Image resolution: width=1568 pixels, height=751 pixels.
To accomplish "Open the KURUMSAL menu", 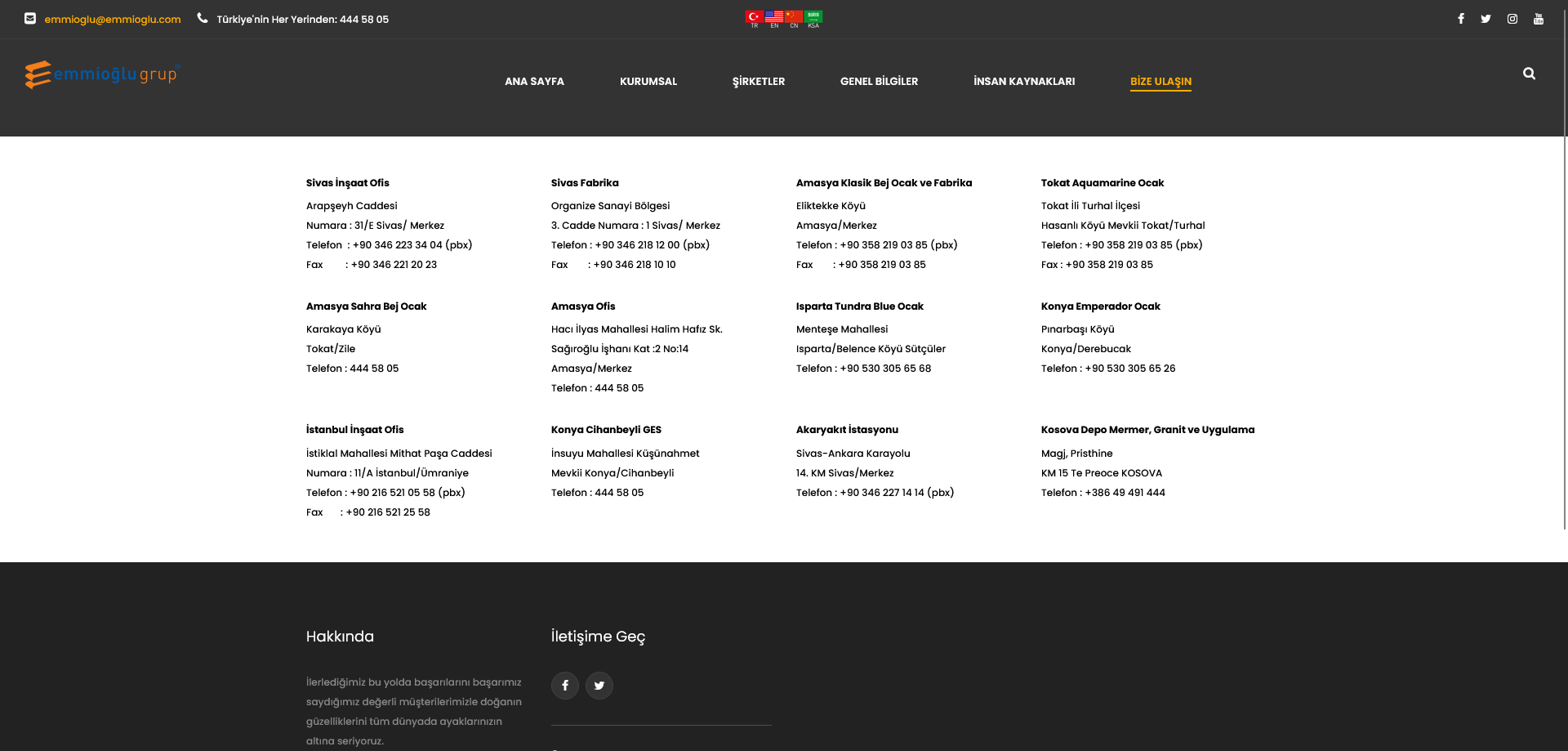I will 648,82.
